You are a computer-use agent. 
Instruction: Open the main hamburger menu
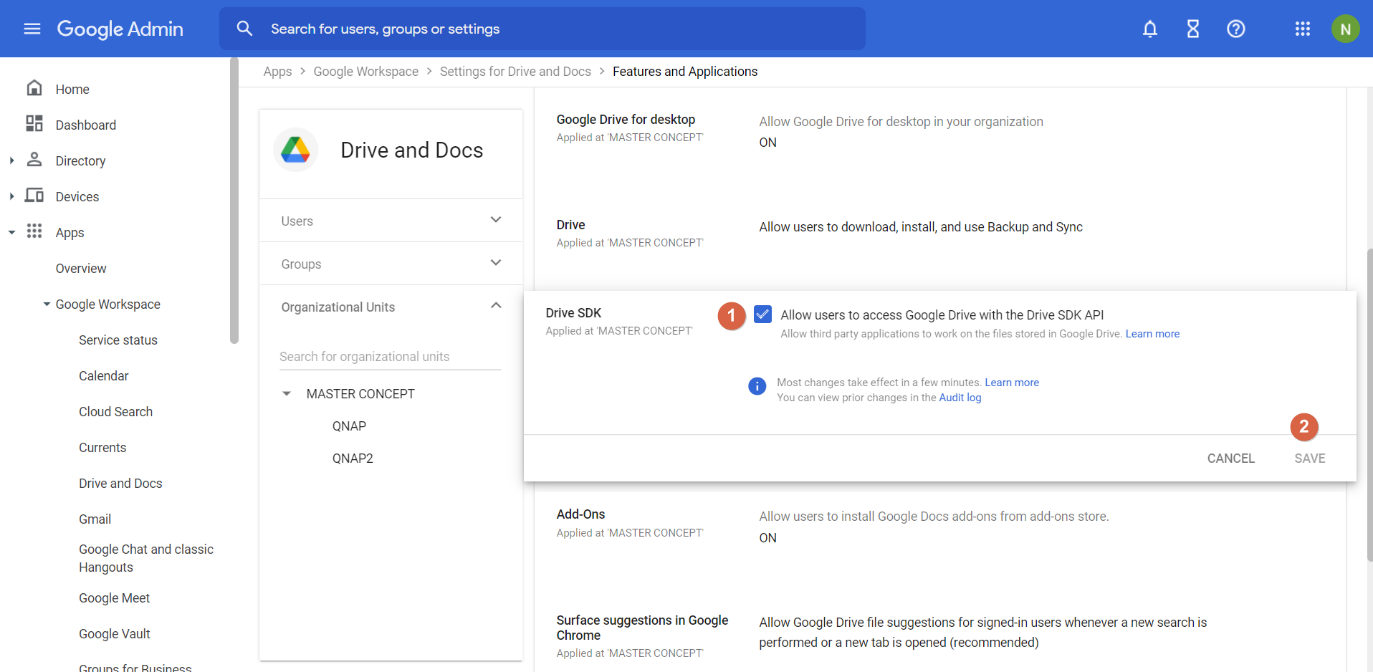(32, 29)
